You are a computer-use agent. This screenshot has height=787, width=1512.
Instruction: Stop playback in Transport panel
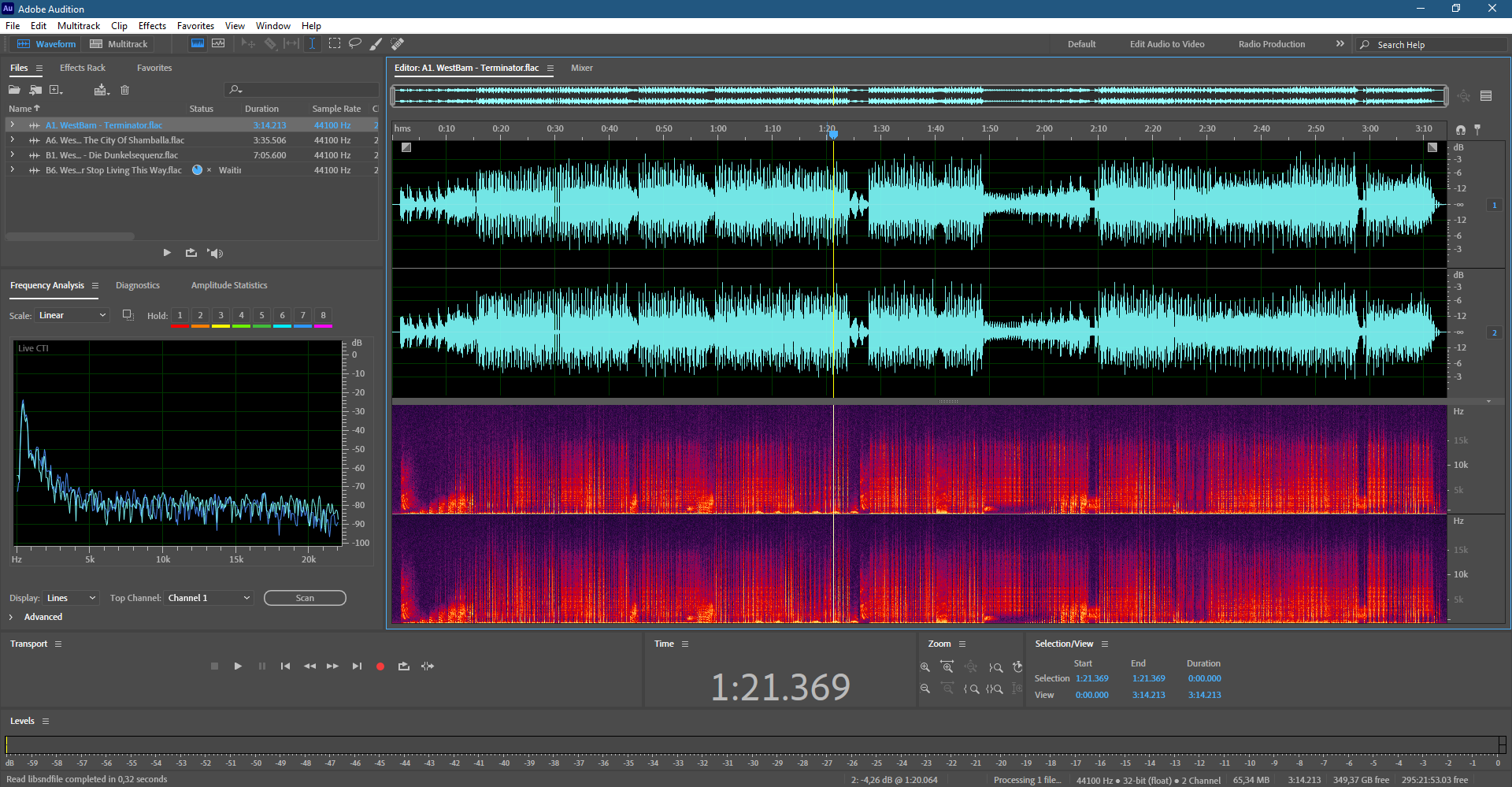[x=214, y=666]
